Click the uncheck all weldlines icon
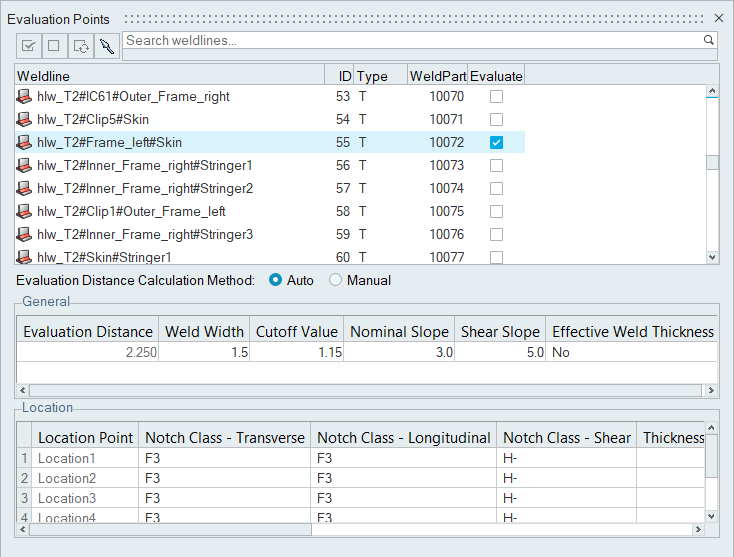This screenshot has height=557, width=734. [x=55, y=45]
